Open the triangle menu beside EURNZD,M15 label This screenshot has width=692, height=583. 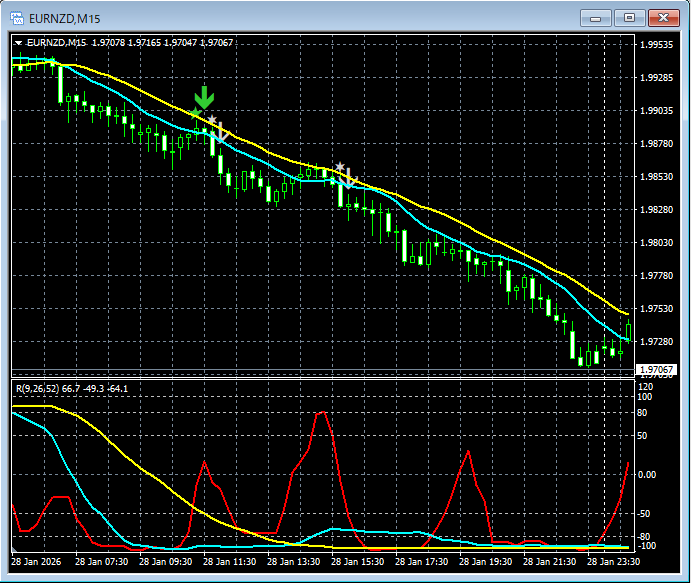18,43
